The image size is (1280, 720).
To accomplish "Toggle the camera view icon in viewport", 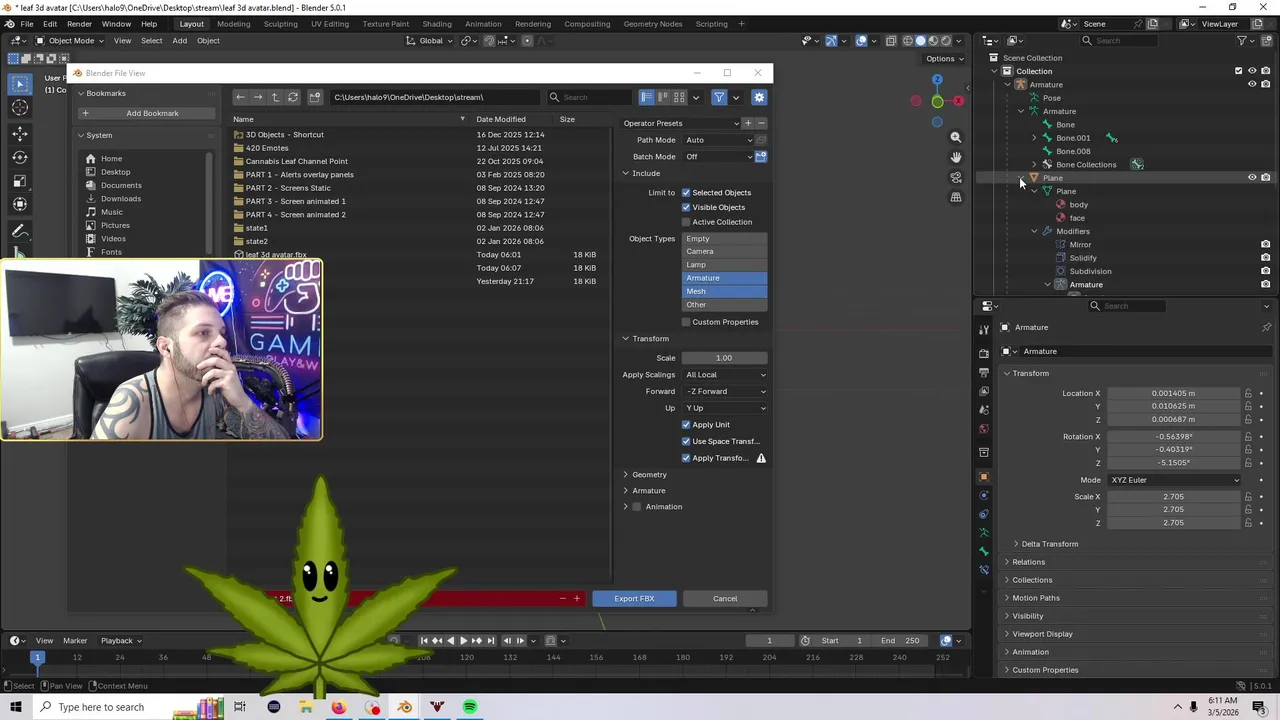I will click(956, 178).
